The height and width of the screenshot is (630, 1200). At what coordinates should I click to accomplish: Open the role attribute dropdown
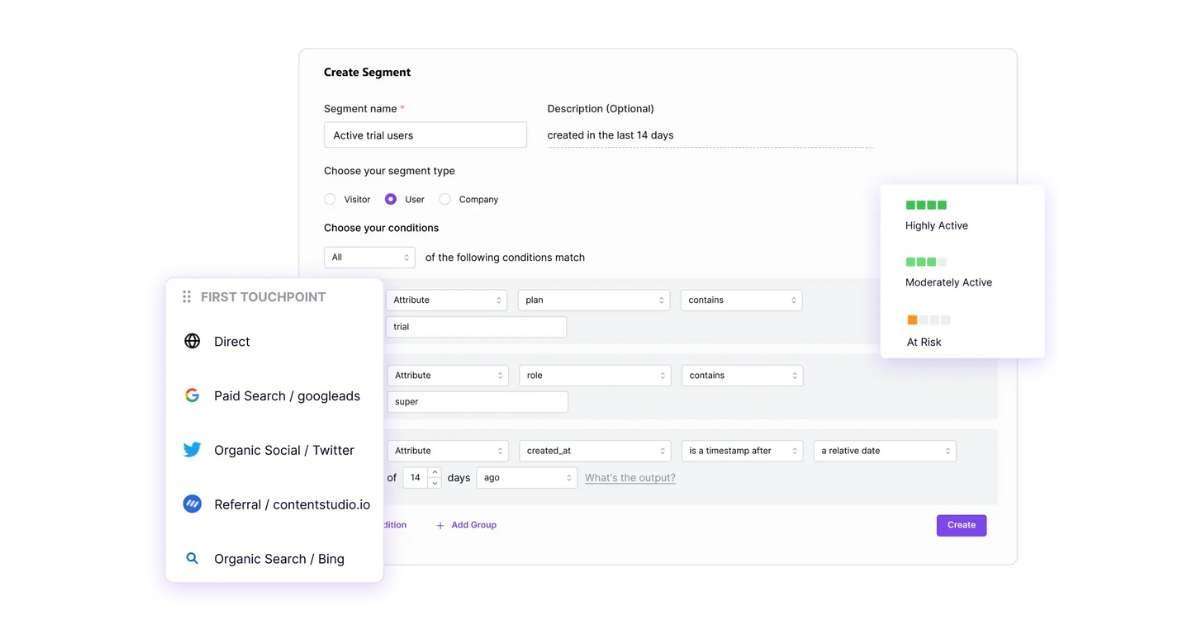coord(595,375)
